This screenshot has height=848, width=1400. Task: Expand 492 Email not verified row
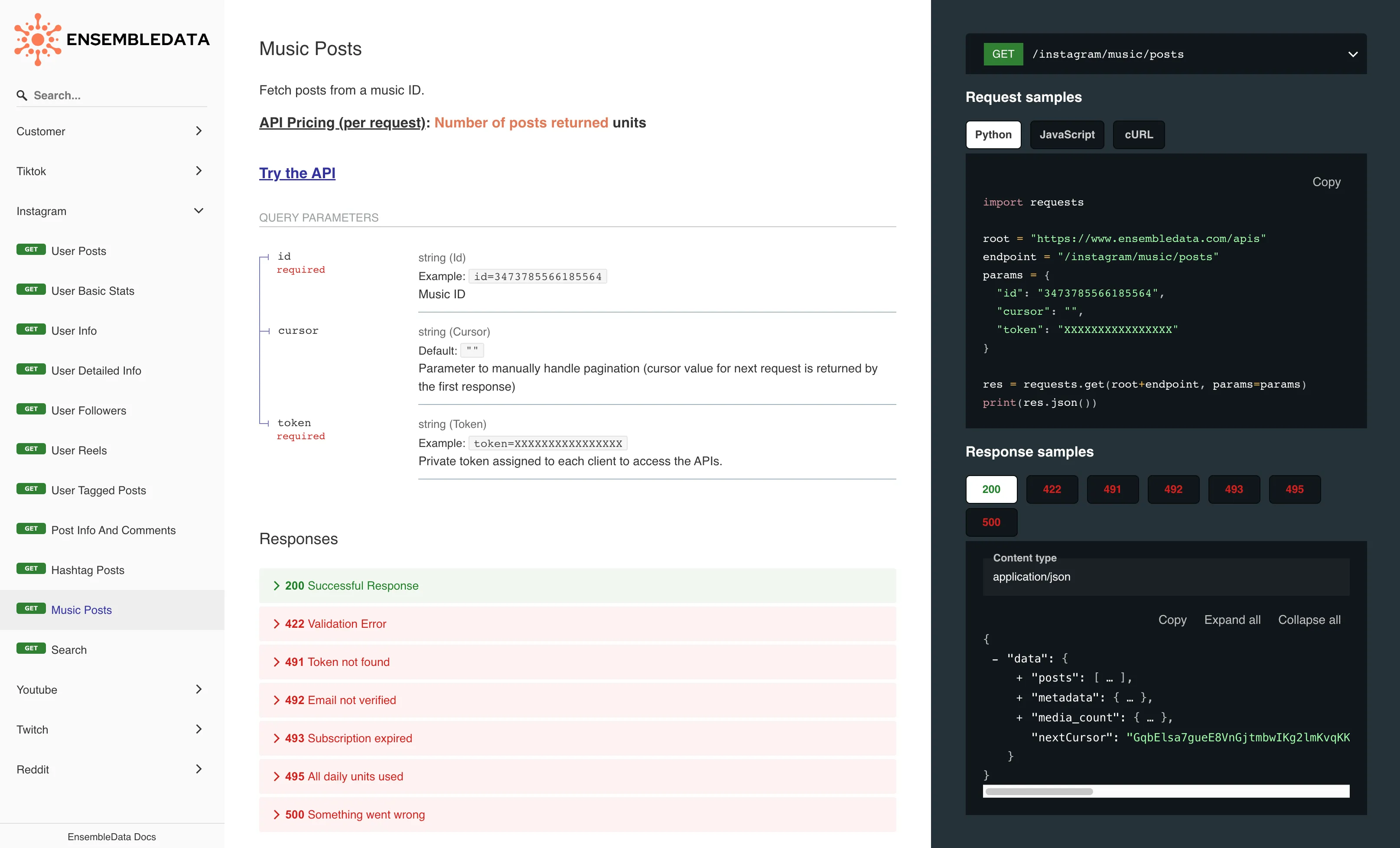577,700
